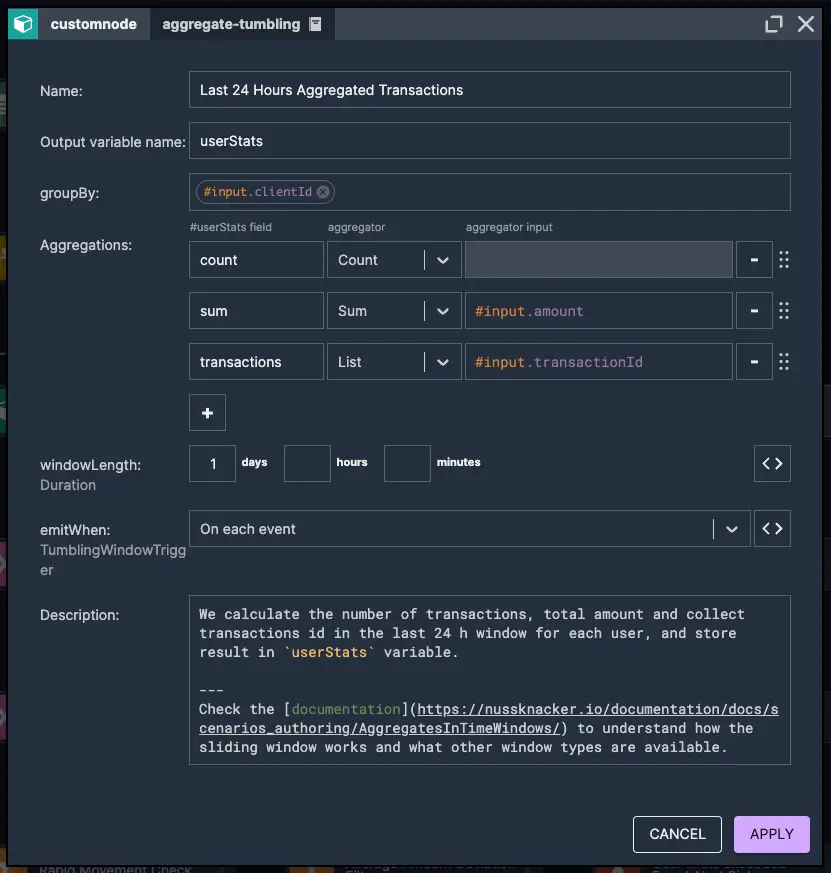This screenshot has width=831, height=873.
Task: Click the 'userStats' highlighted description word
Action: (330, 653)
